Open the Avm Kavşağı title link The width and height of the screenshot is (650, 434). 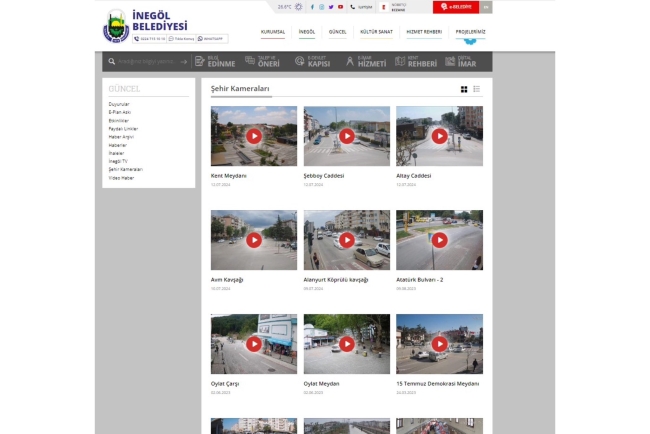pyautogui.click(x=227, y=280)
